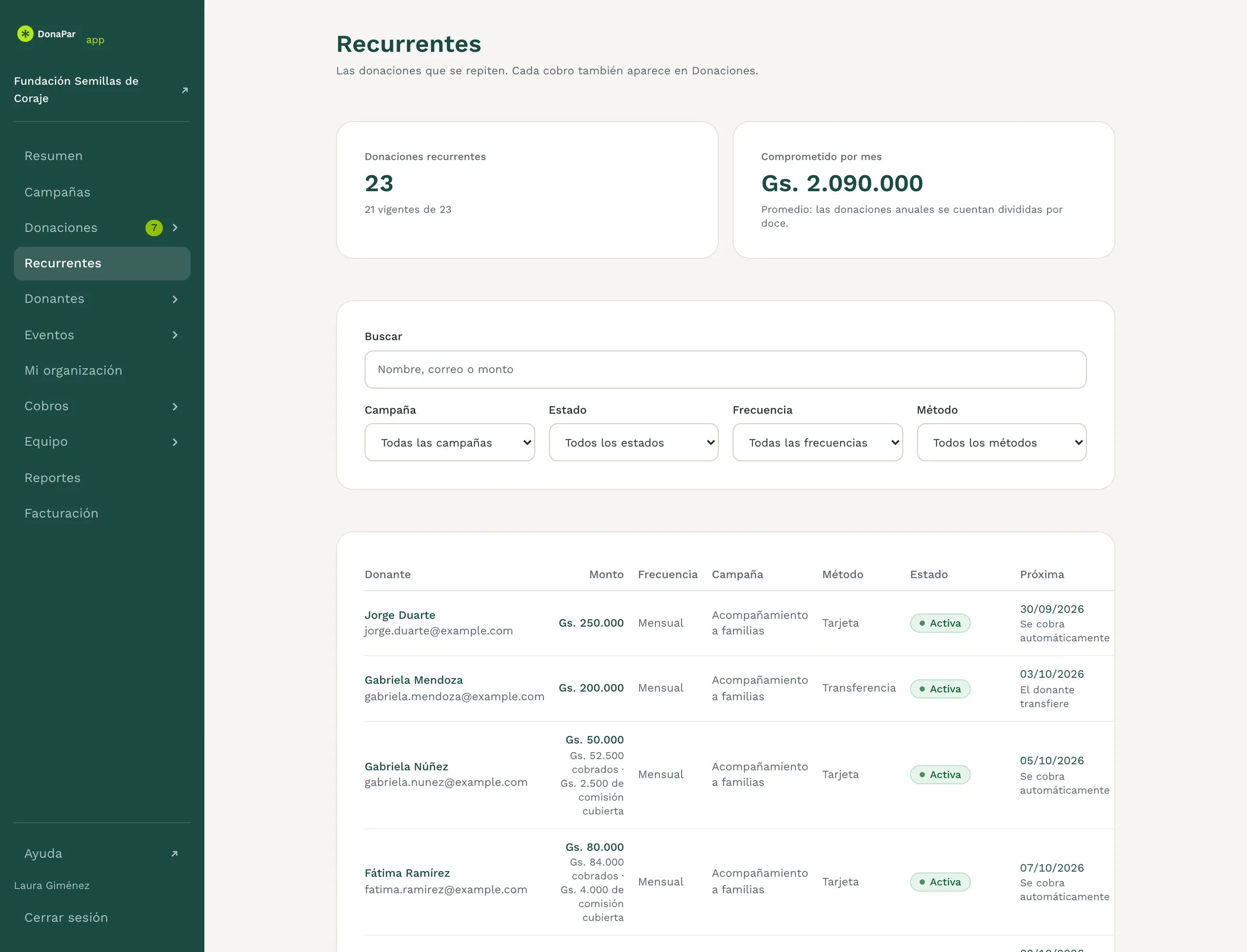
Task: Click jorge.duarte@example.com email
Action: [x=439, y=631]
